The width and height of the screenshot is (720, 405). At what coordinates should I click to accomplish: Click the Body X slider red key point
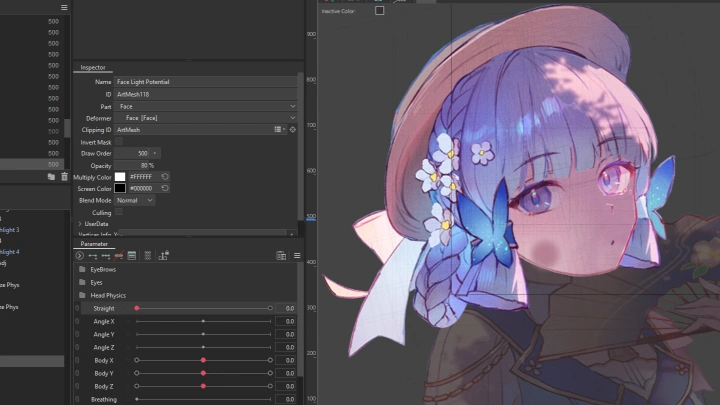(203, 360)
